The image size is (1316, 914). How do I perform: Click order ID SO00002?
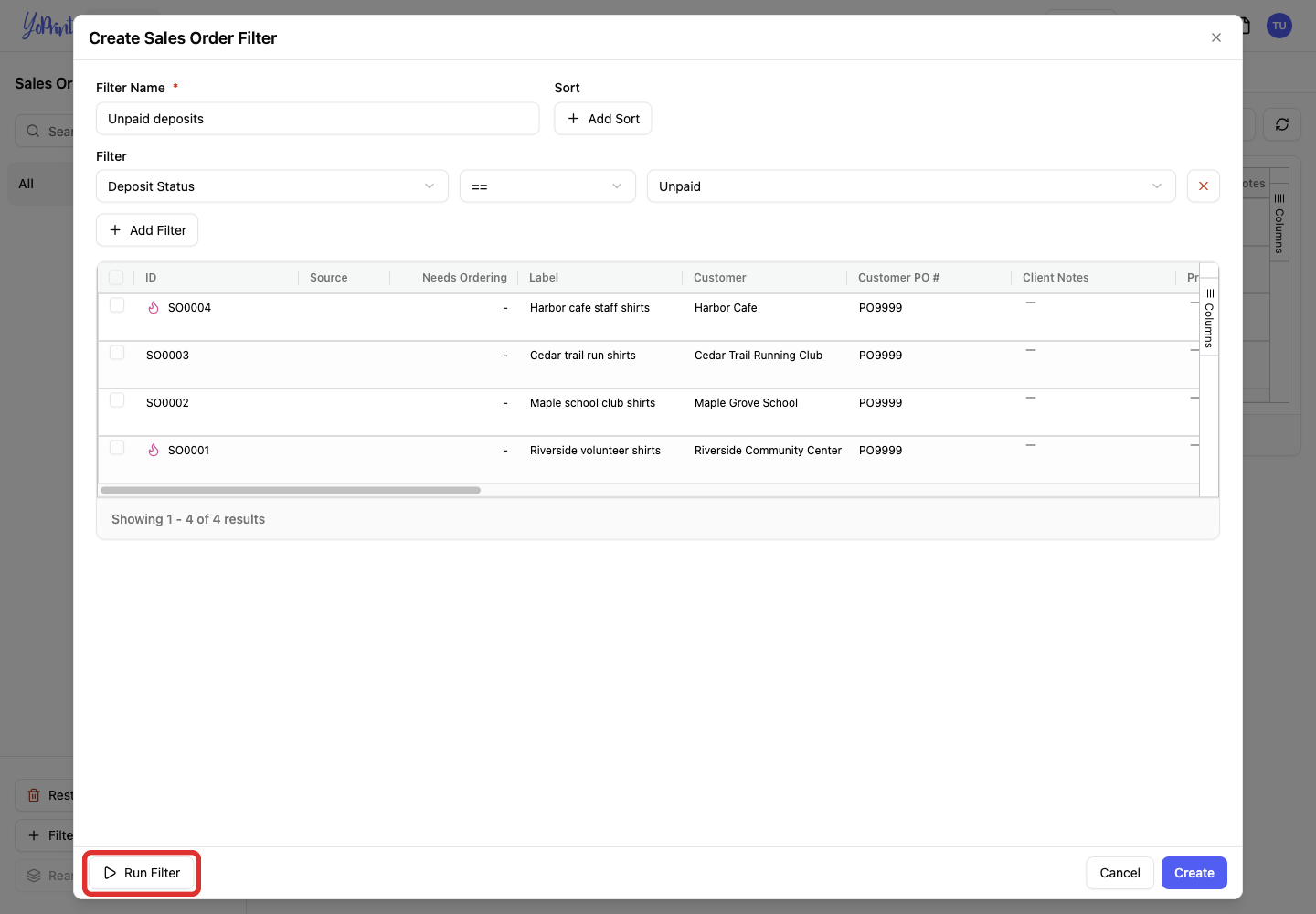[167, 403]
